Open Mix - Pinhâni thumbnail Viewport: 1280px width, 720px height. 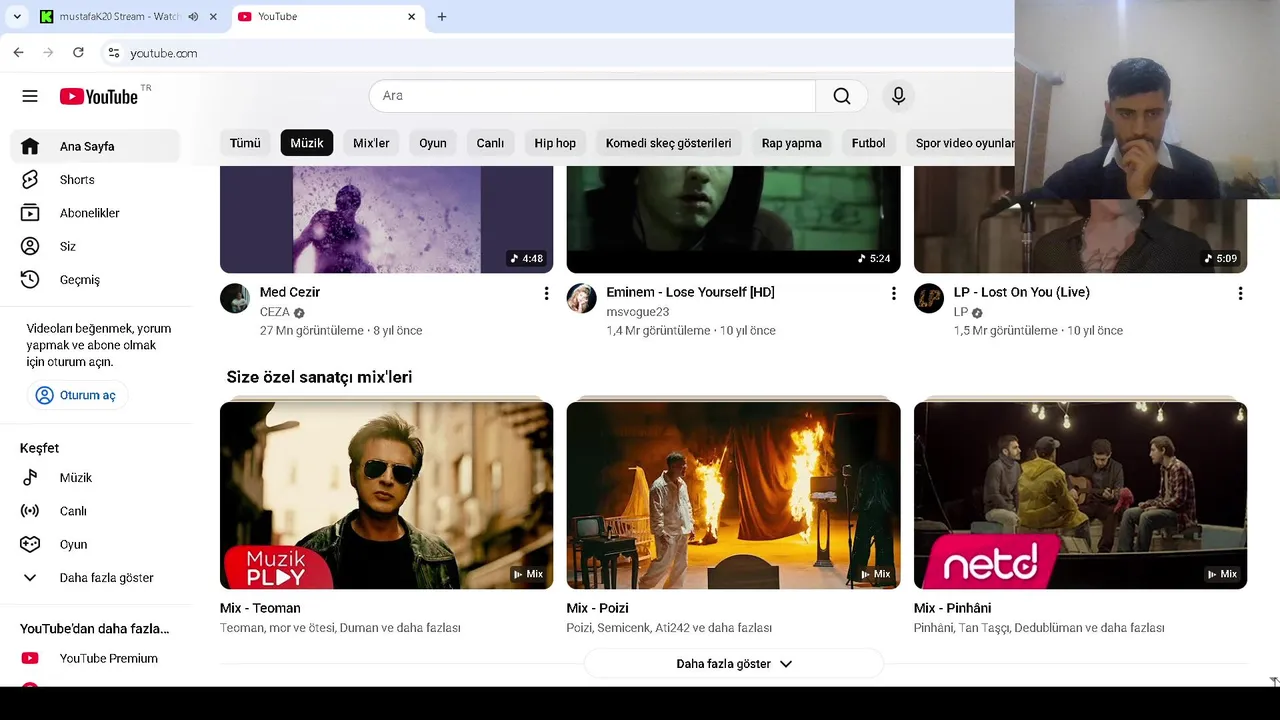(1080, 495)
